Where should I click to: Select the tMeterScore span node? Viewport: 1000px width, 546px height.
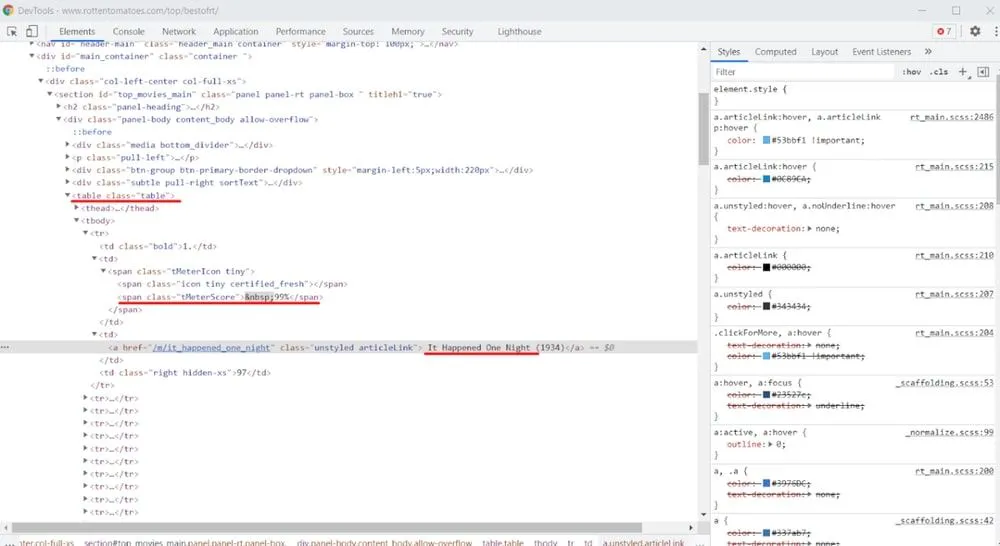pos(220,297)
